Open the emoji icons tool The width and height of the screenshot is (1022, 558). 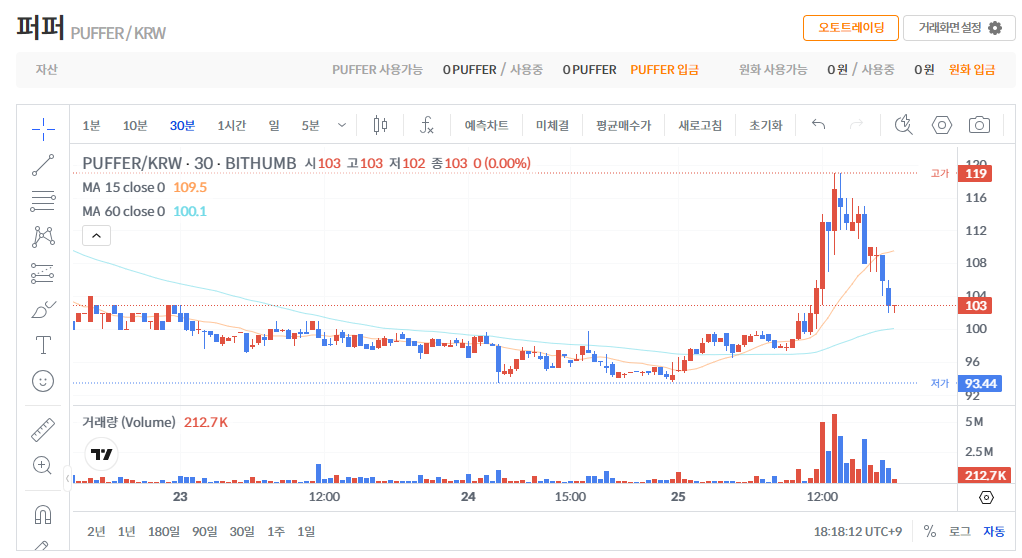coord(43,381)
